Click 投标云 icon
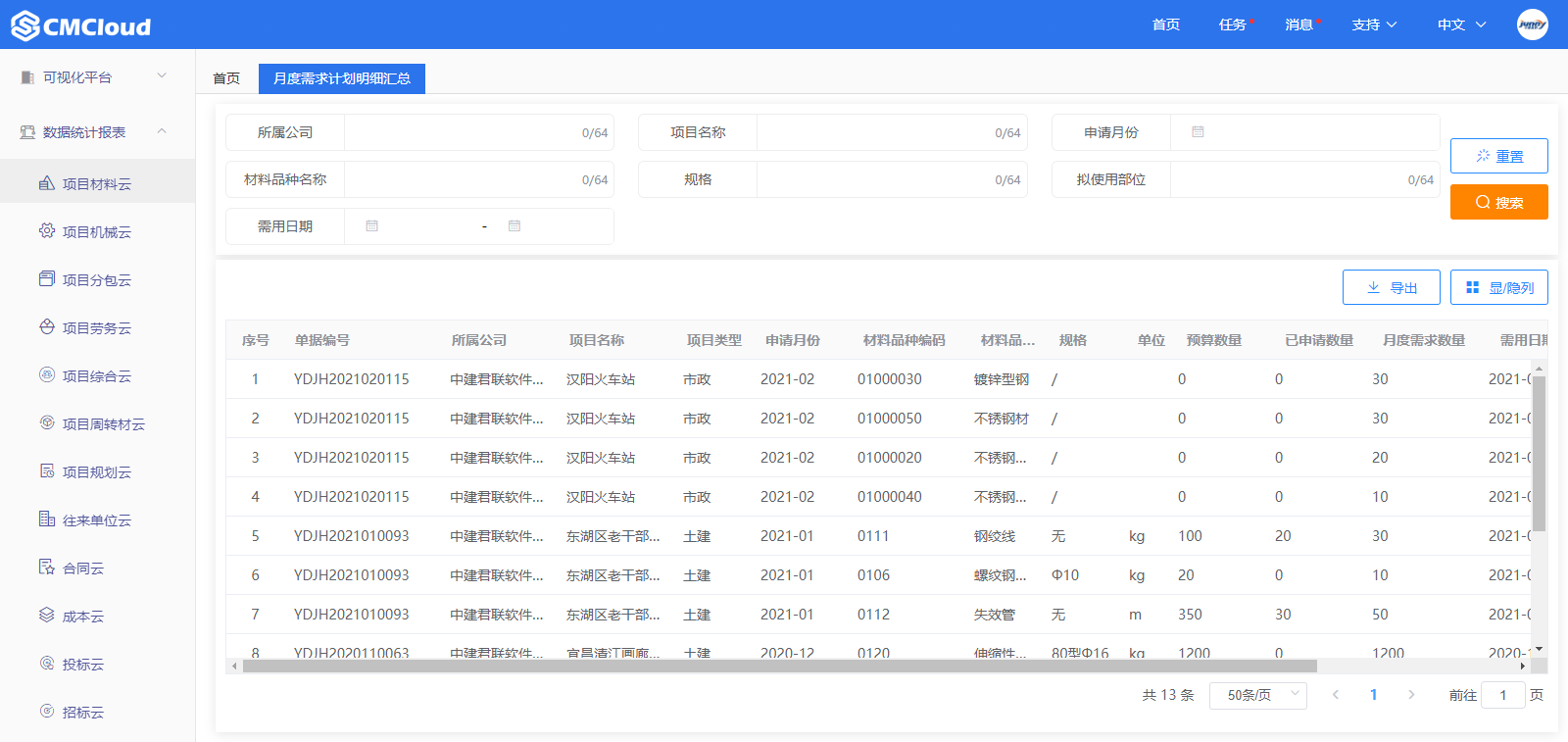The width and height of the screenshot is (1568, 742). tap(47, 664)
